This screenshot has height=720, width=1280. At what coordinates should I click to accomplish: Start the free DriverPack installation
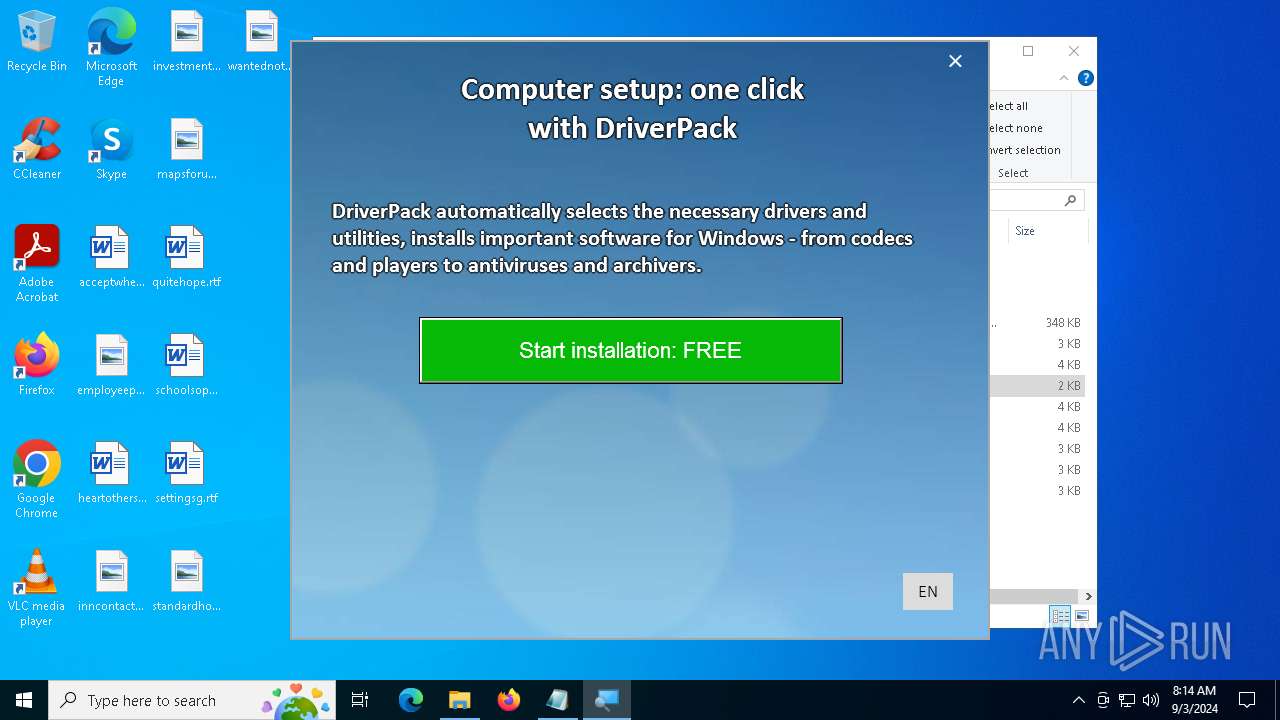click(631, 351)
